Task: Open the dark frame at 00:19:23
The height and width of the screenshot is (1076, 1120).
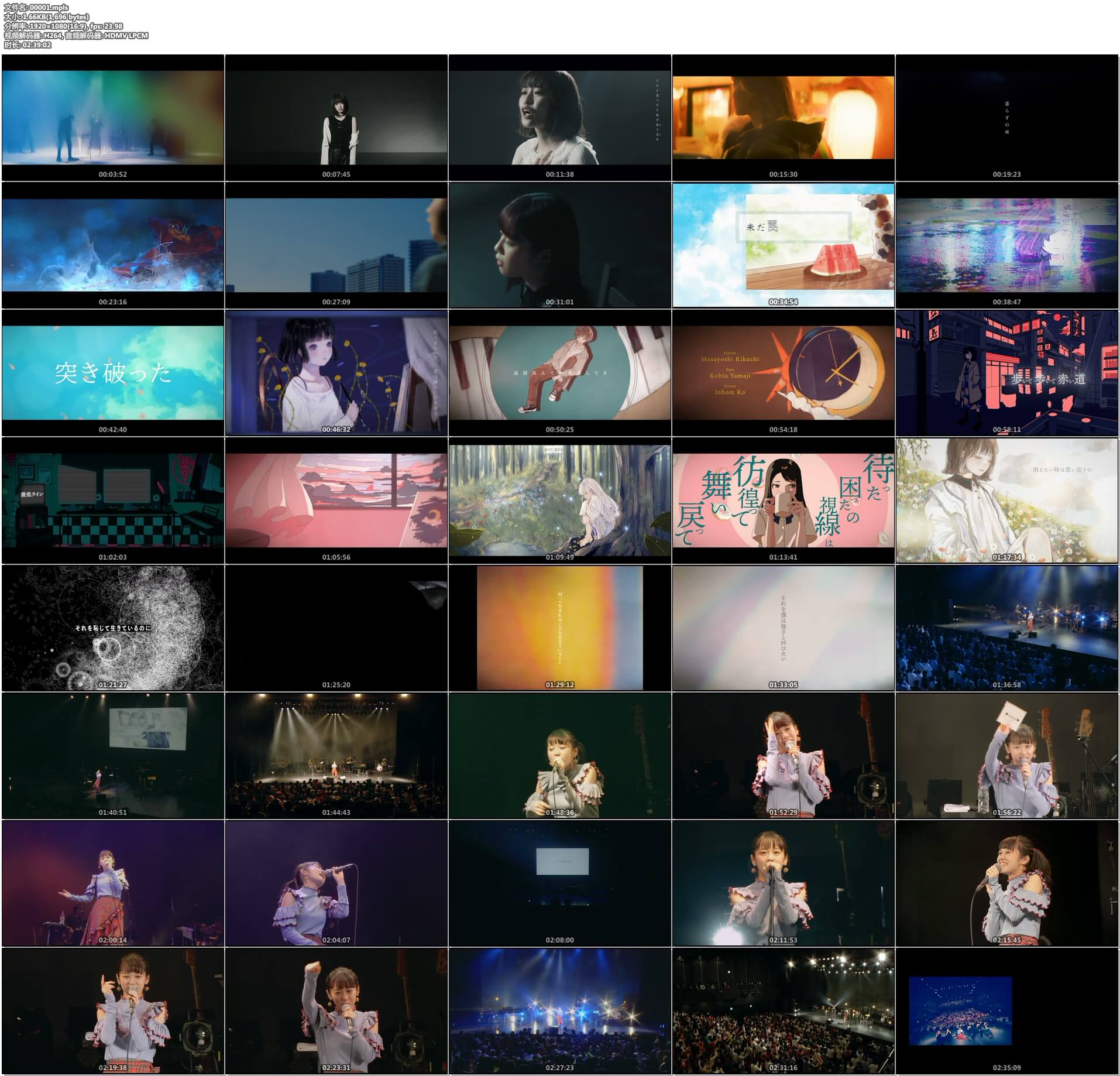Action: [x=1007, y=117]
